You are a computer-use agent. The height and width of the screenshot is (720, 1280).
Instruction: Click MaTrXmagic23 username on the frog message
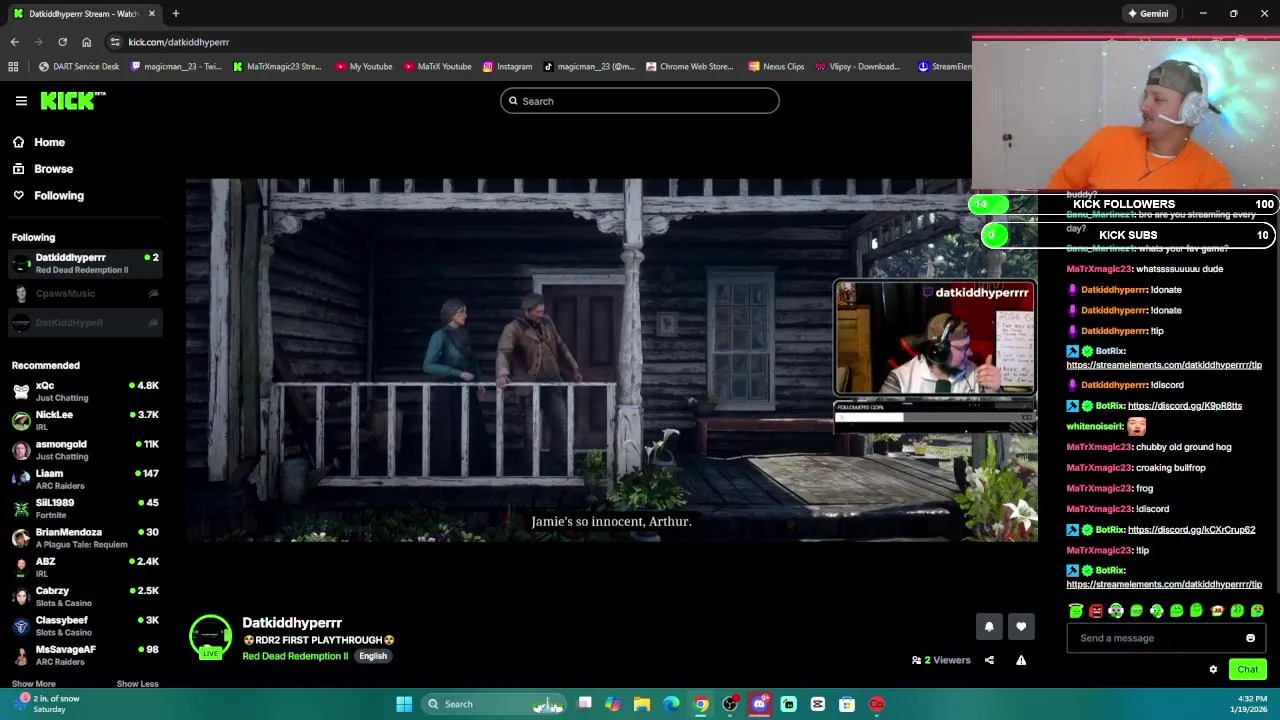click(1099, 488)
